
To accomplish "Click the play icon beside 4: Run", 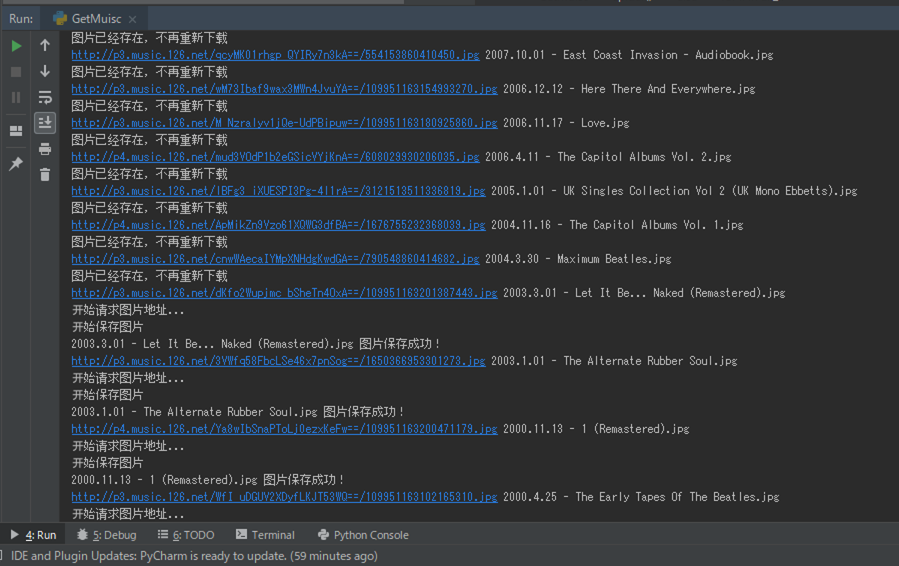I will pyautogui.click(x=14, y=534).
